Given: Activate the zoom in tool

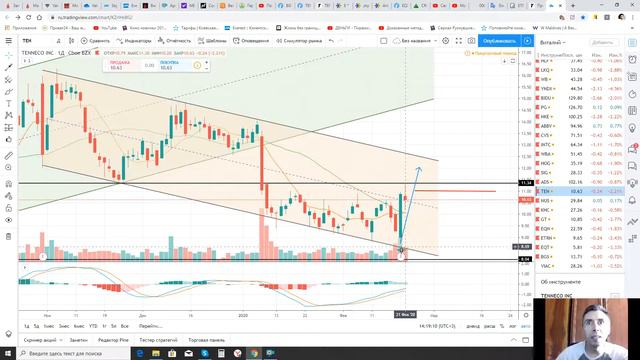Looking at the screenshot, I should coord(9,168).
